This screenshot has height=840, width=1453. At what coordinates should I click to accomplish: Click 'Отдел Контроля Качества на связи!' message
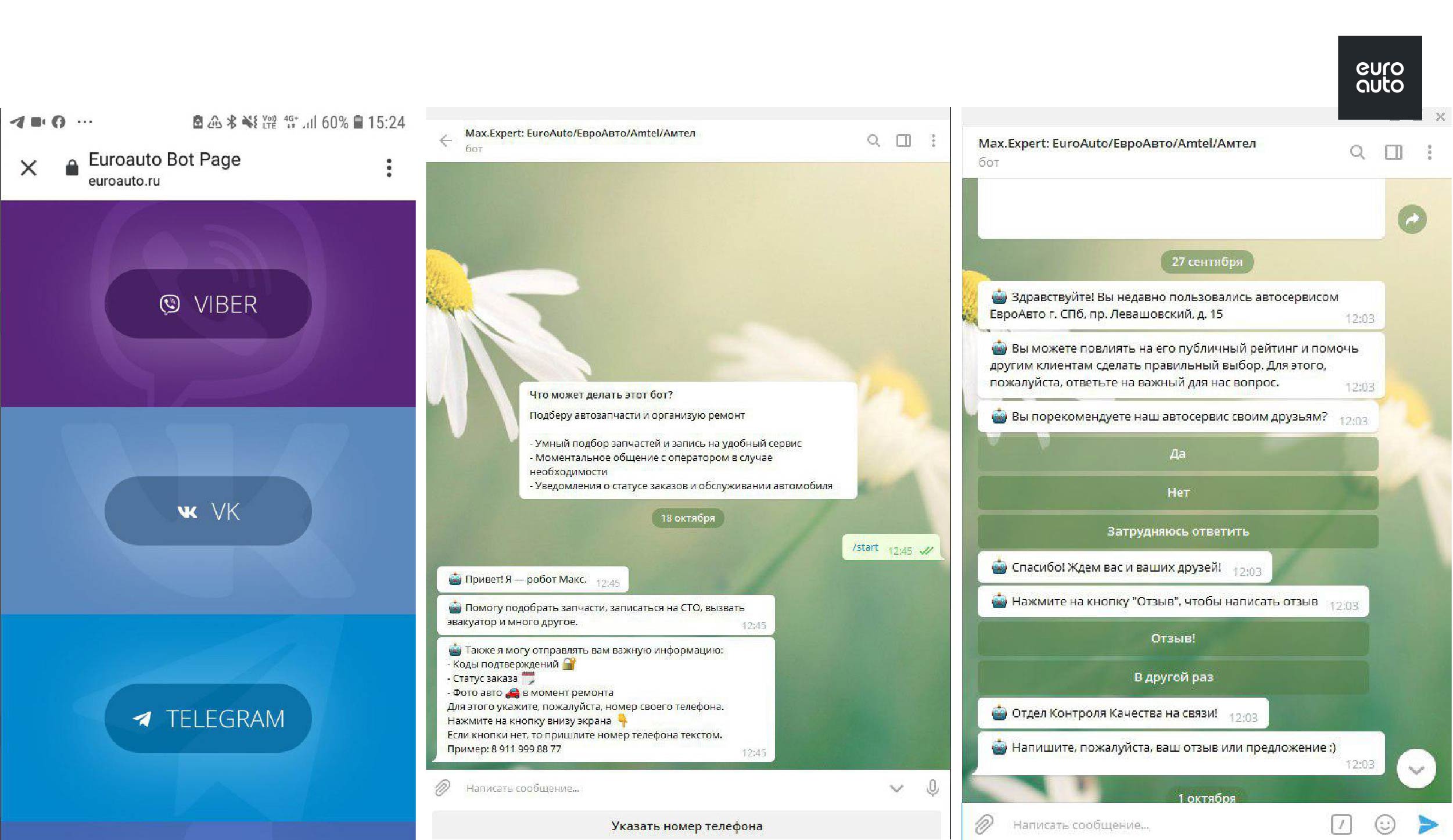[x=1122, y=713]
